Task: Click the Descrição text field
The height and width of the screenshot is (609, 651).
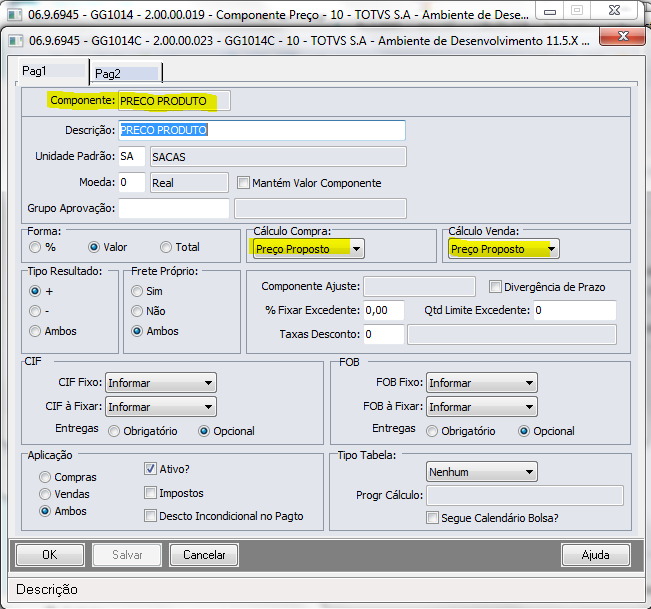Action: point(262,131)
